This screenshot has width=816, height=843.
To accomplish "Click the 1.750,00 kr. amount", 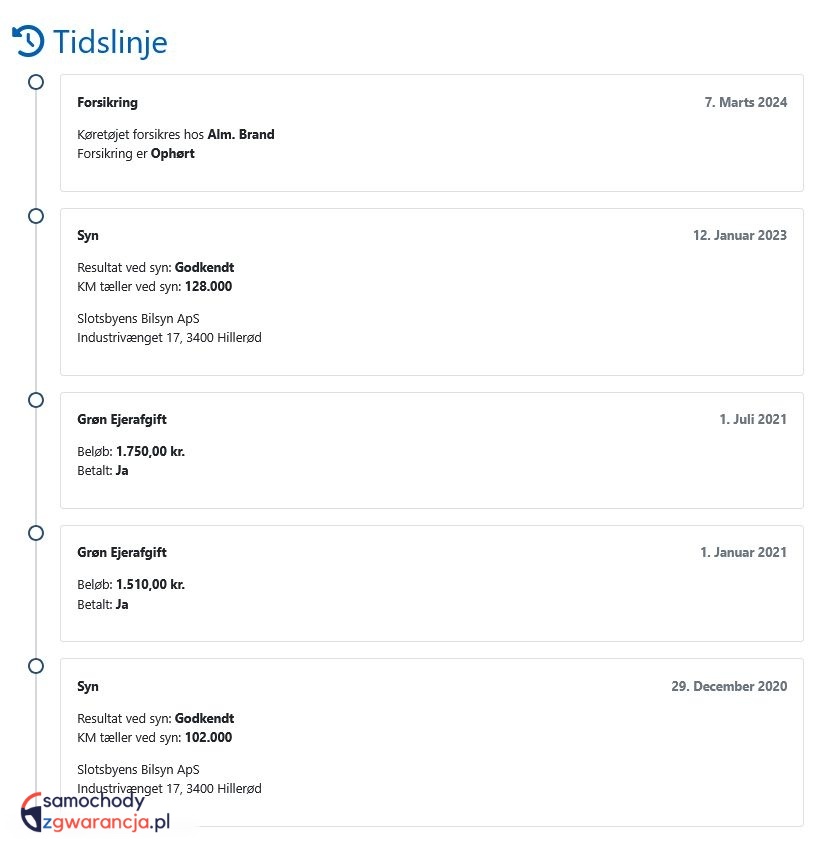I will coord(150,451).
